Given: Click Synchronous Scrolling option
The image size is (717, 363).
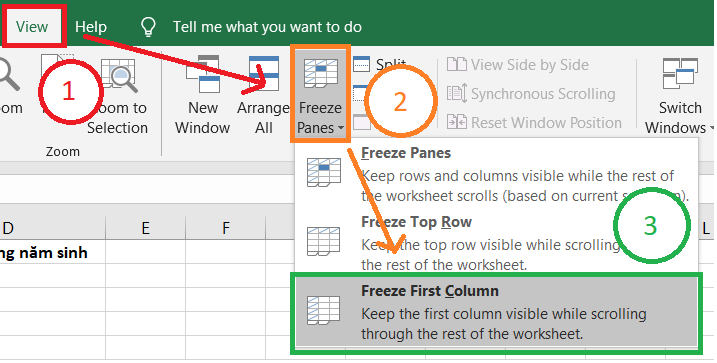Looking at the screenshot, I should pos(531,94).
